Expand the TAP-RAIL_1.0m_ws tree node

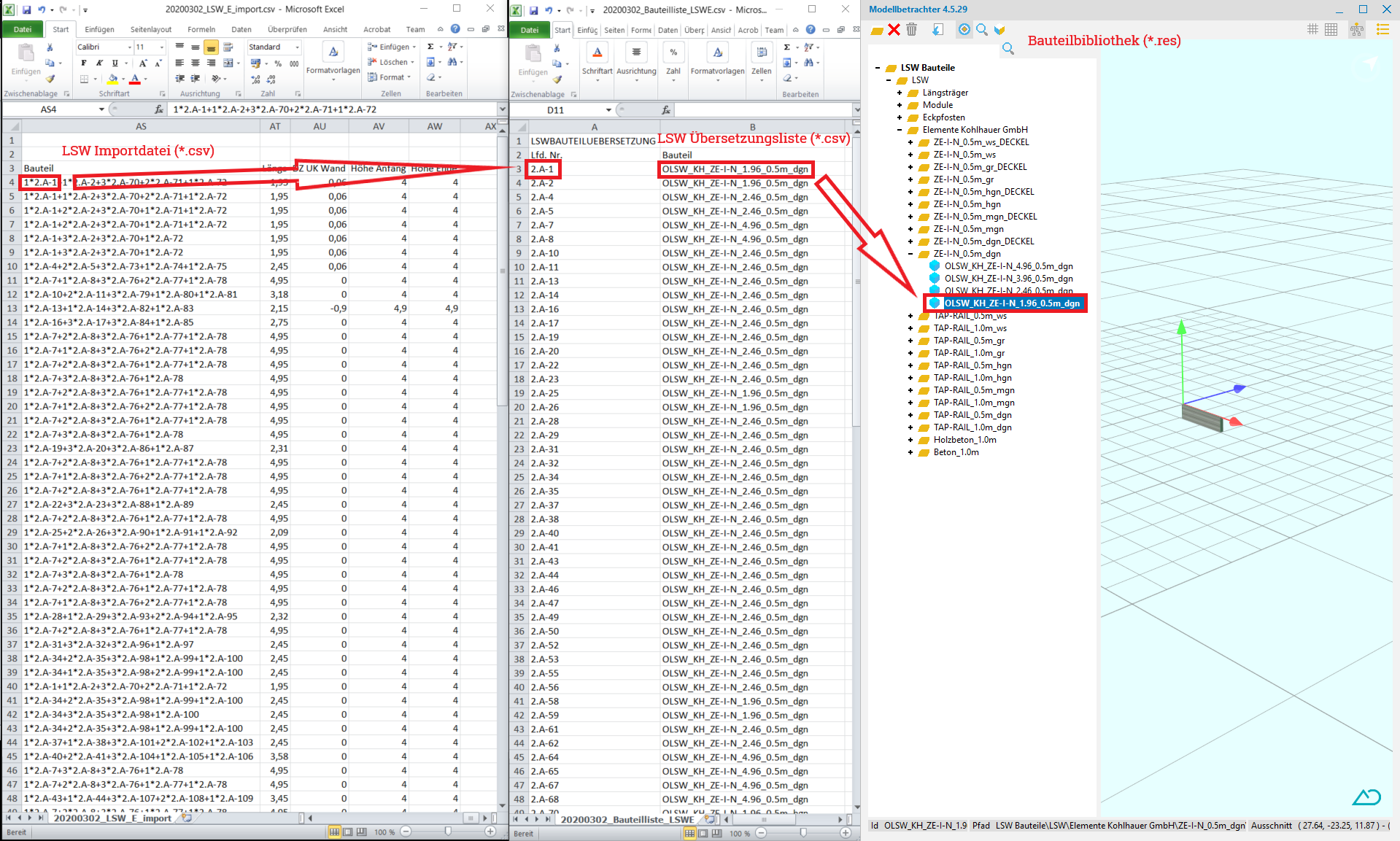click(910, 328)
